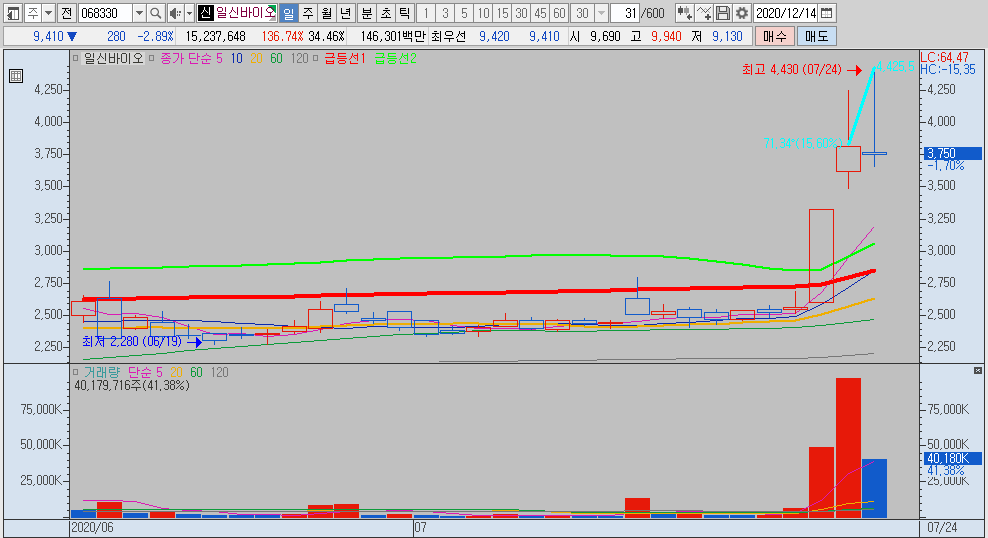Select the 60-day moving average legend

tap(276, 59)
